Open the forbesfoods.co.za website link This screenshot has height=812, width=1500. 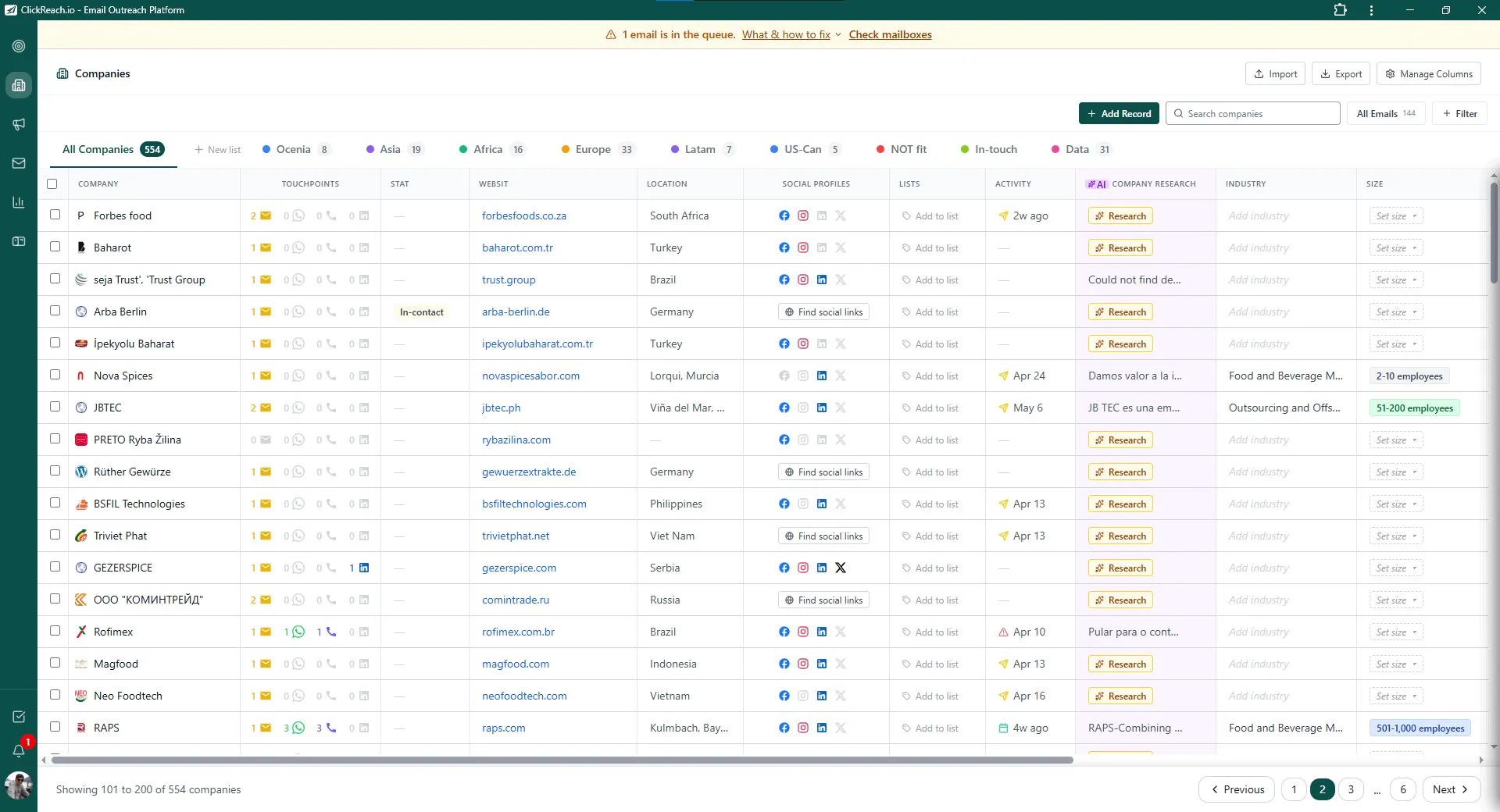pos(524,215)
